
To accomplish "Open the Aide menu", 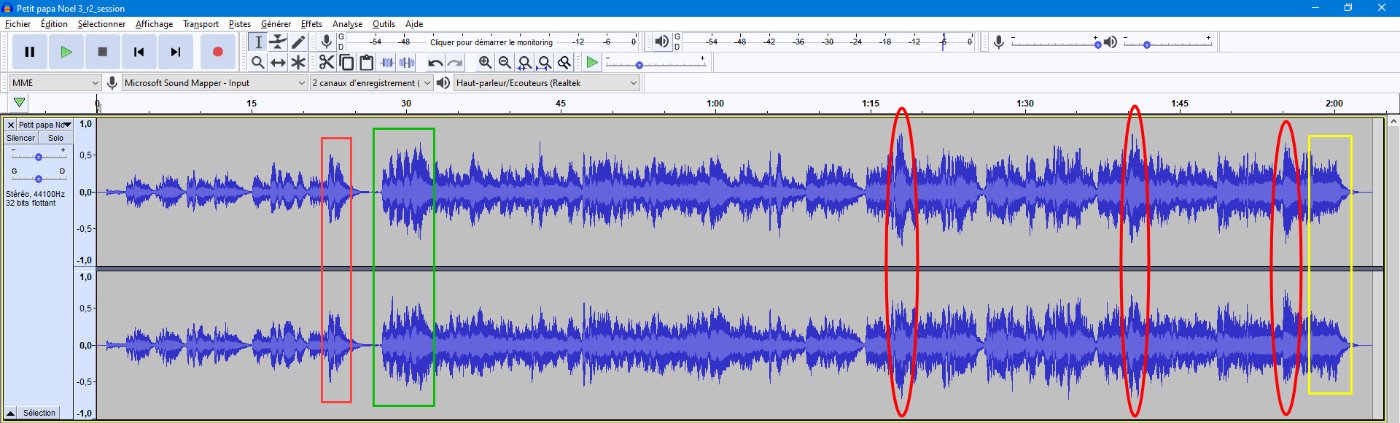I will pos(415,23).
